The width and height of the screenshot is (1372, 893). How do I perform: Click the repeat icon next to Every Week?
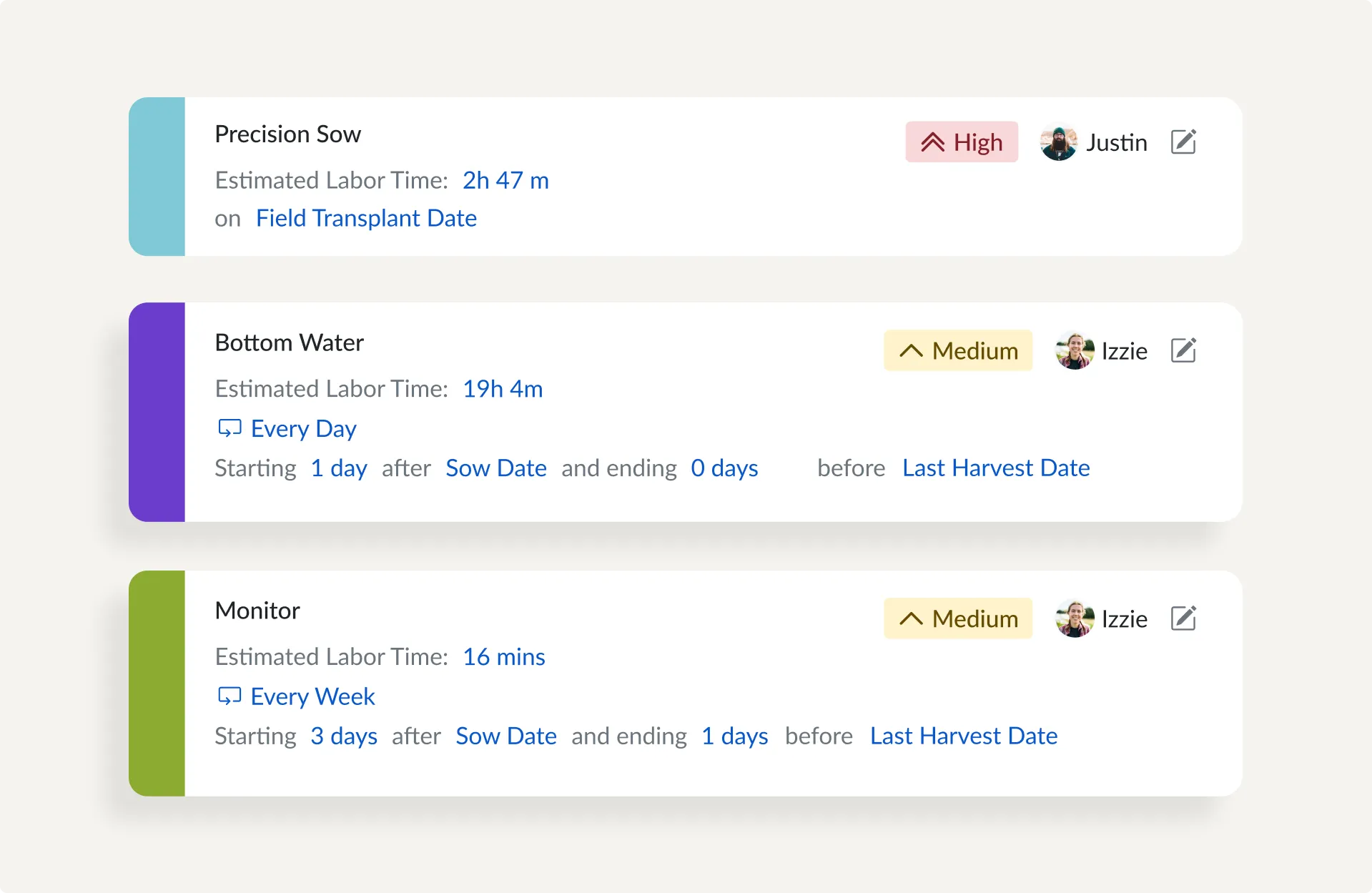[x=230, y=696]
